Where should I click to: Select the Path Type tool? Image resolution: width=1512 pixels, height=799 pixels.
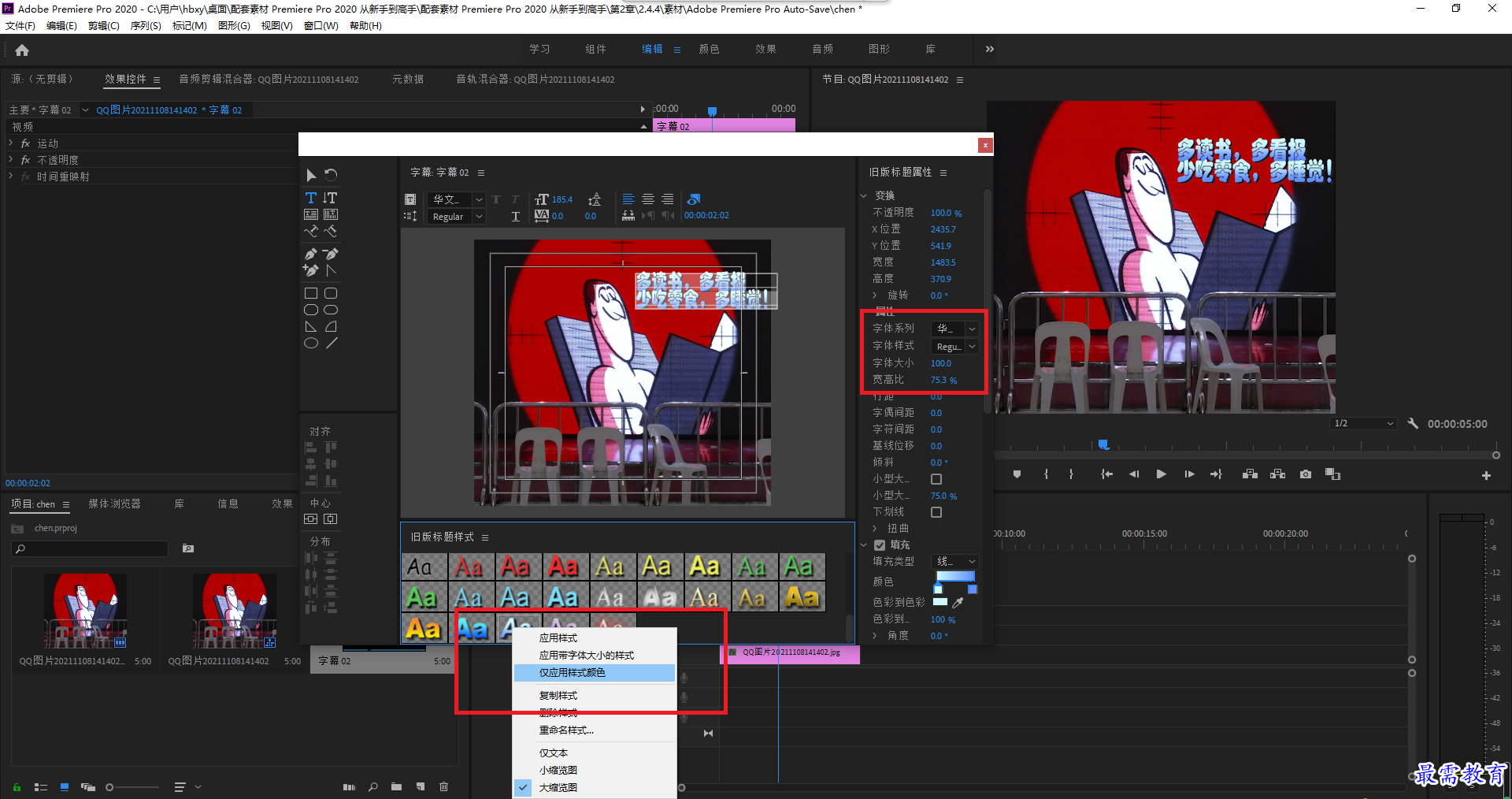[311, 232]
